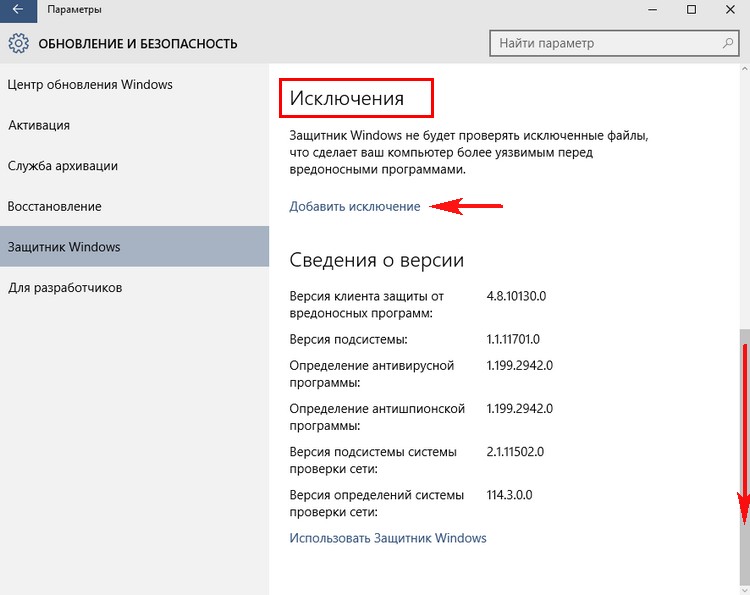Click the "Сведения о версии" heading
Viewport: 750px width, 595px height.
(x=377, y=260)
